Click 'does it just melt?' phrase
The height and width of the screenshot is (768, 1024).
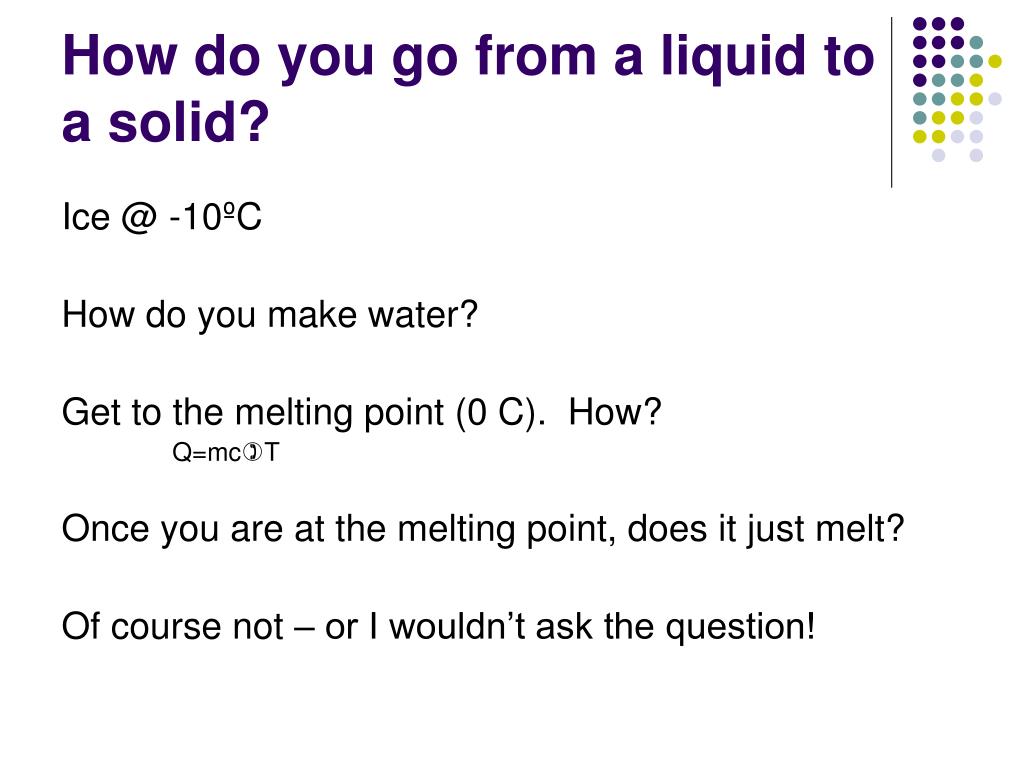(x=765, y=529)
